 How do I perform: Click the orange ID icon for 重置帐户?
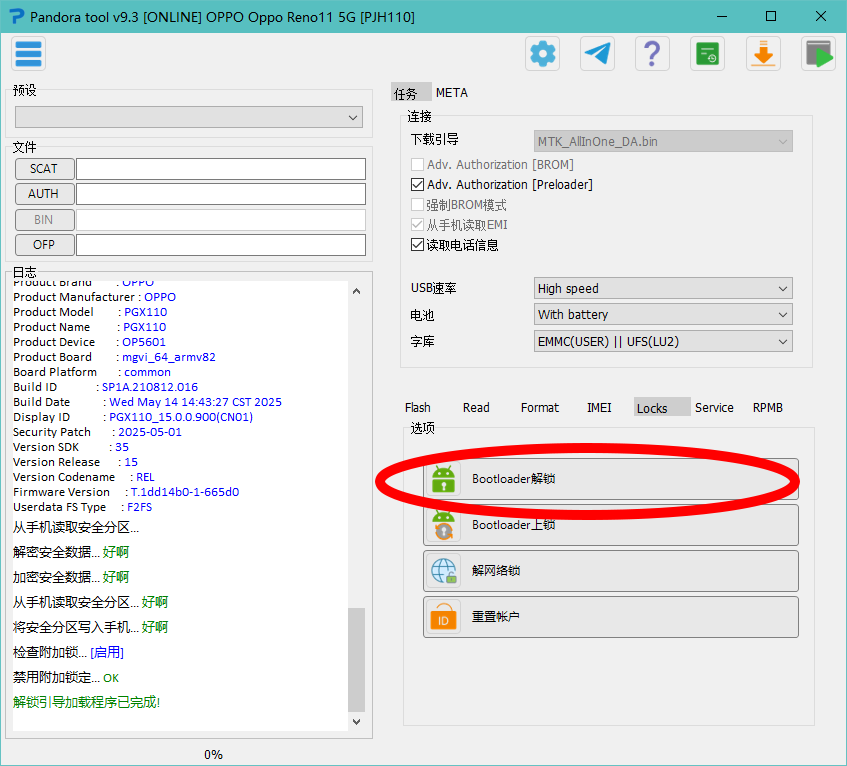[x=443, y=616]
